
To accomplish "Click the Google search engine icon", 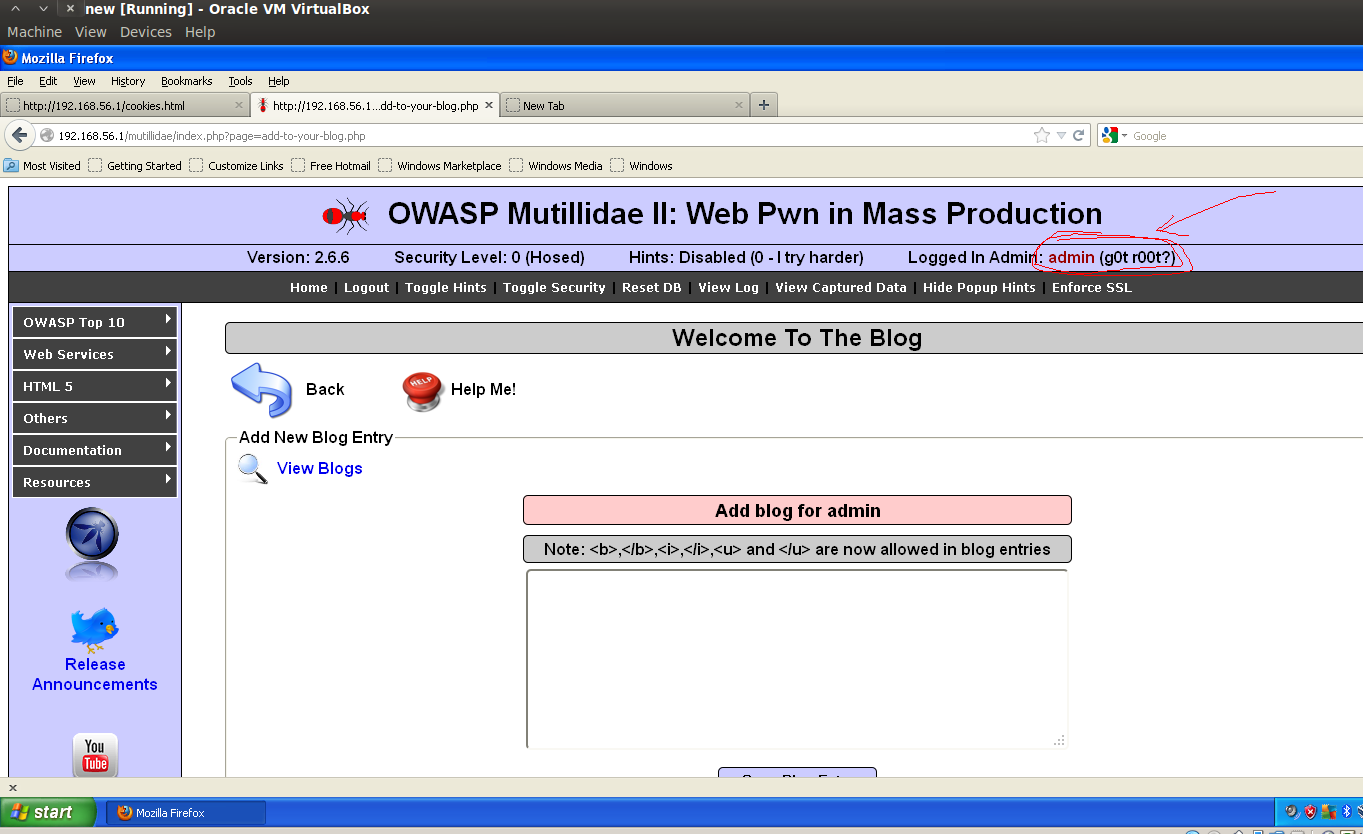I will 1110,135.
